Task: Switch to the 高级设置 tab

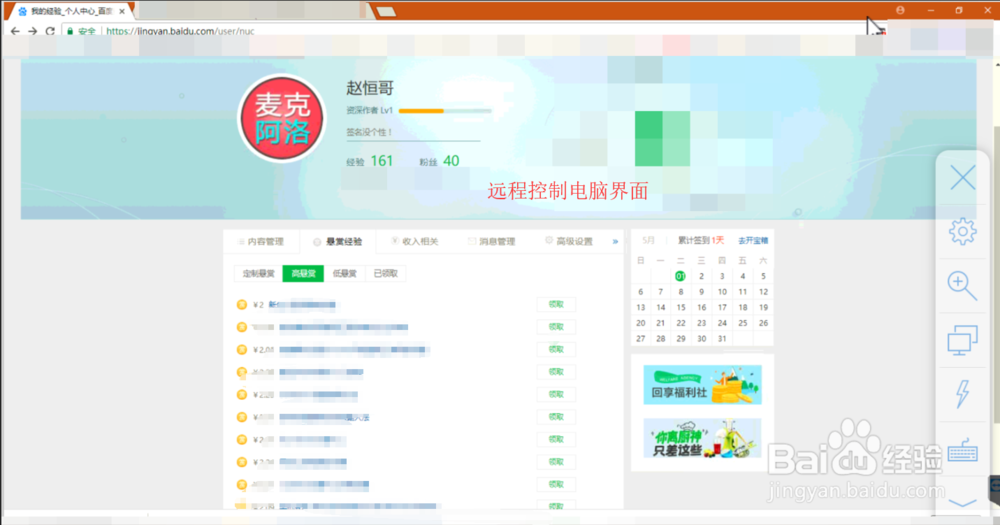Action: point(568,241)
